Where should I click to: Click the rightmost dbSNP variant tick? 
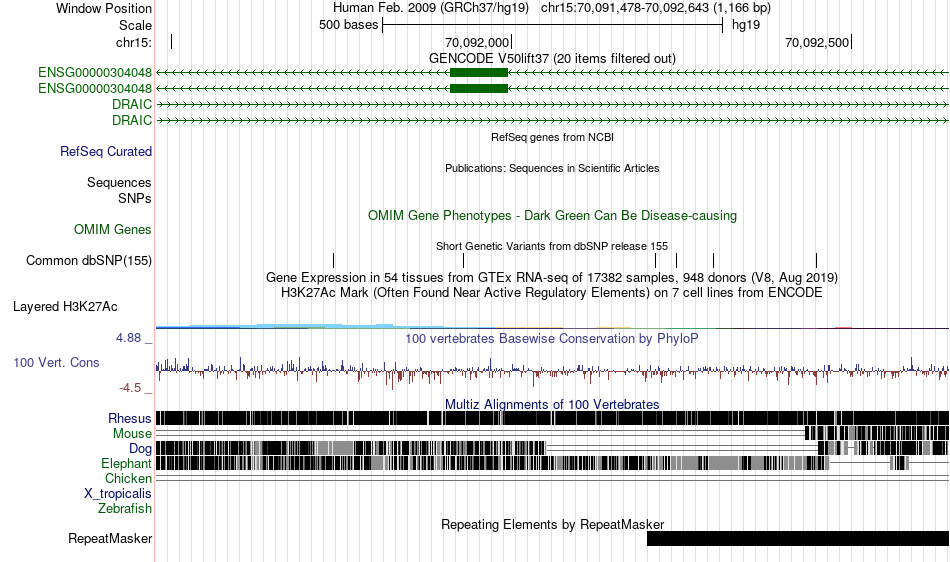coord(816,260)
